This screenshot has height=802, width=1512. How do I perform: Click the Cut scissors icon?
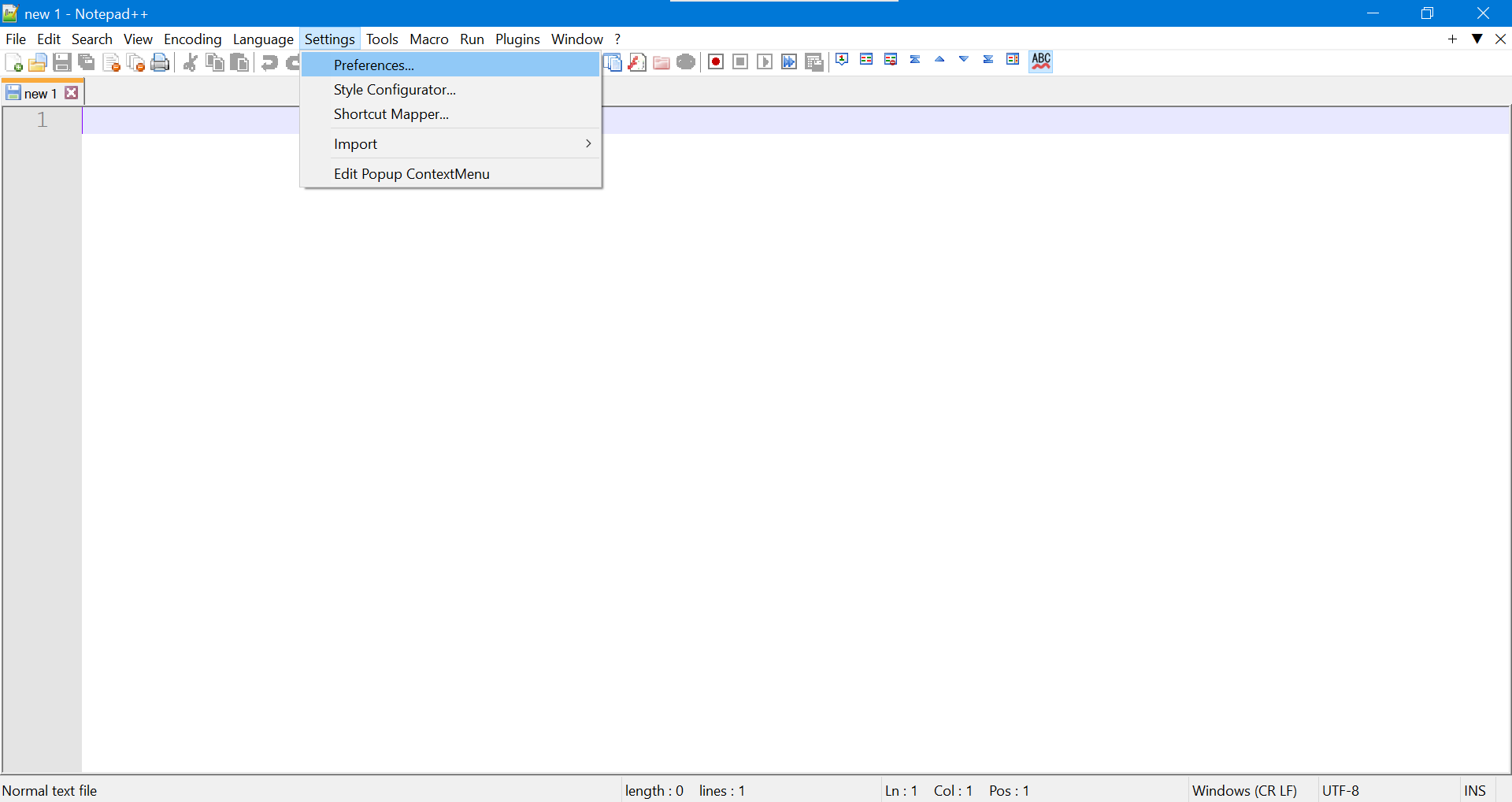[190, 62]
